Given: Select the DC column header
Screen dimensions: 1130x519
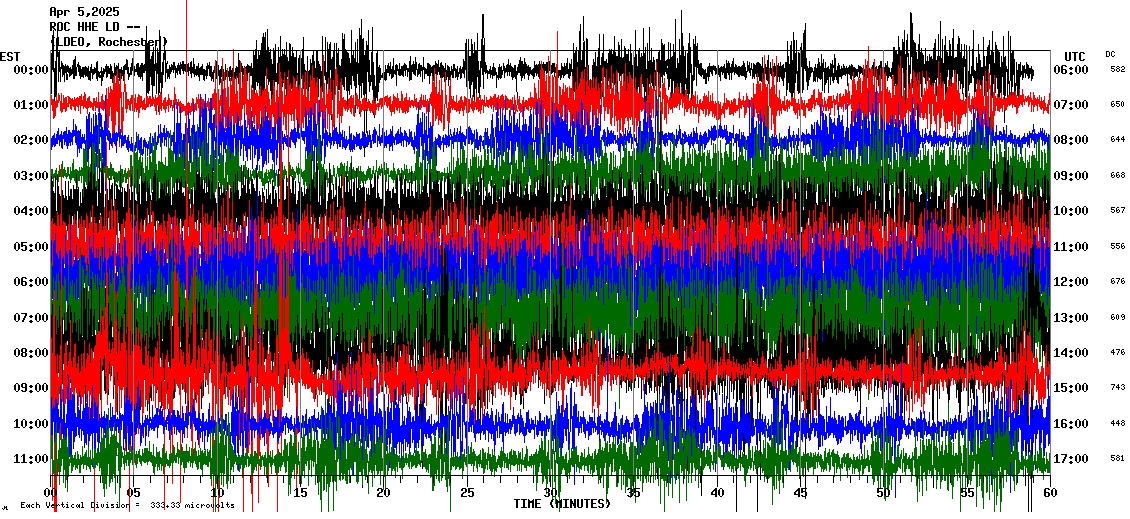Looking at the screenshot, I should (1110, 54).
